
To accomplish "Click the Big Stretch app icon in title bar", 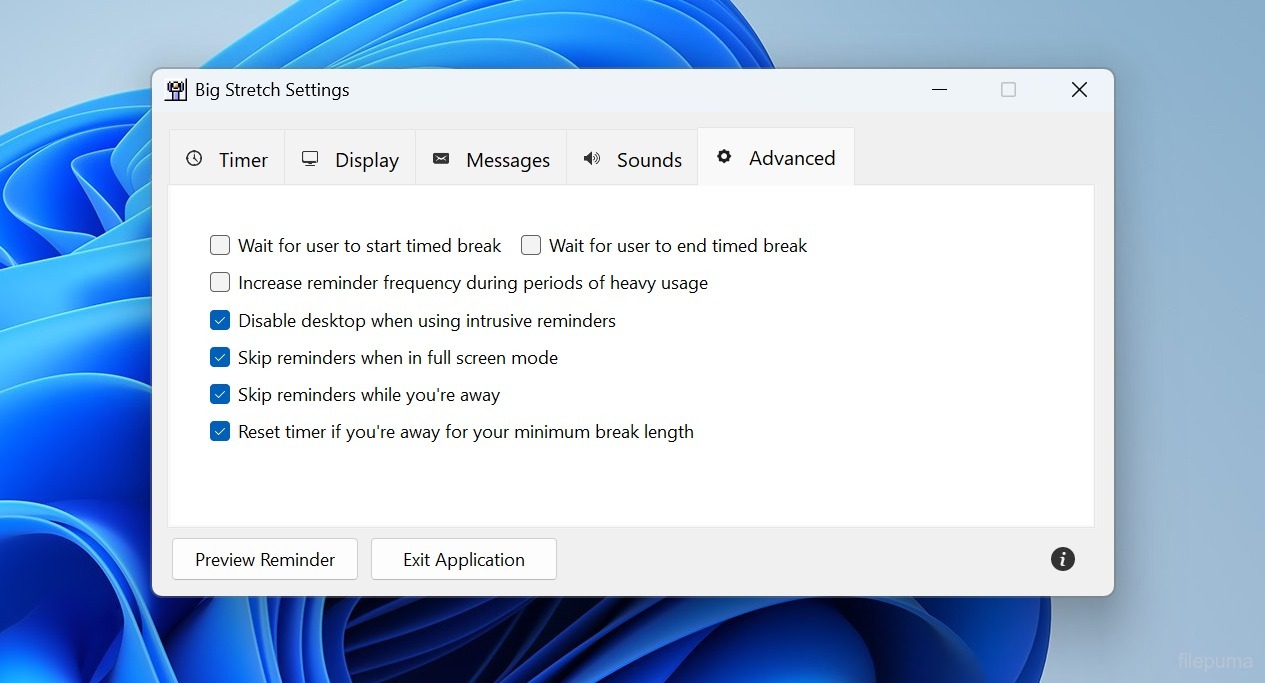I will tap(176, 90).
